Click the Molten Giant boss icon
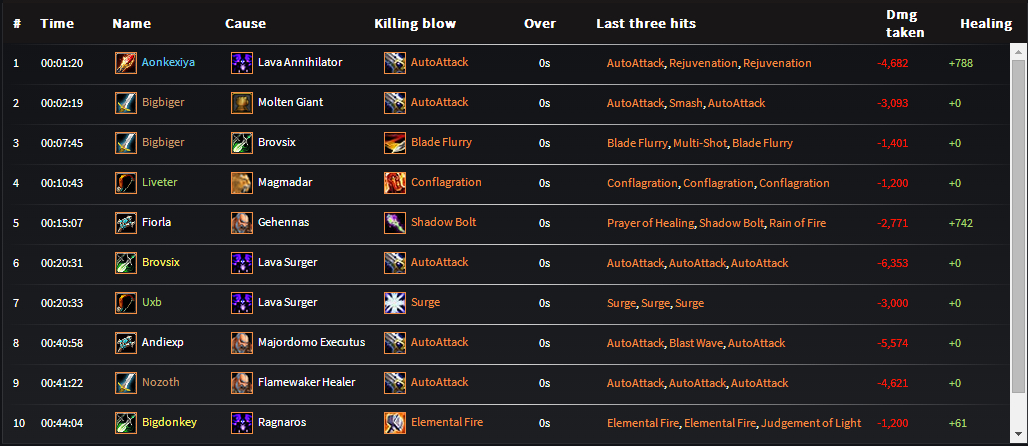1028x446 pixels. click(x=241, y=103)
